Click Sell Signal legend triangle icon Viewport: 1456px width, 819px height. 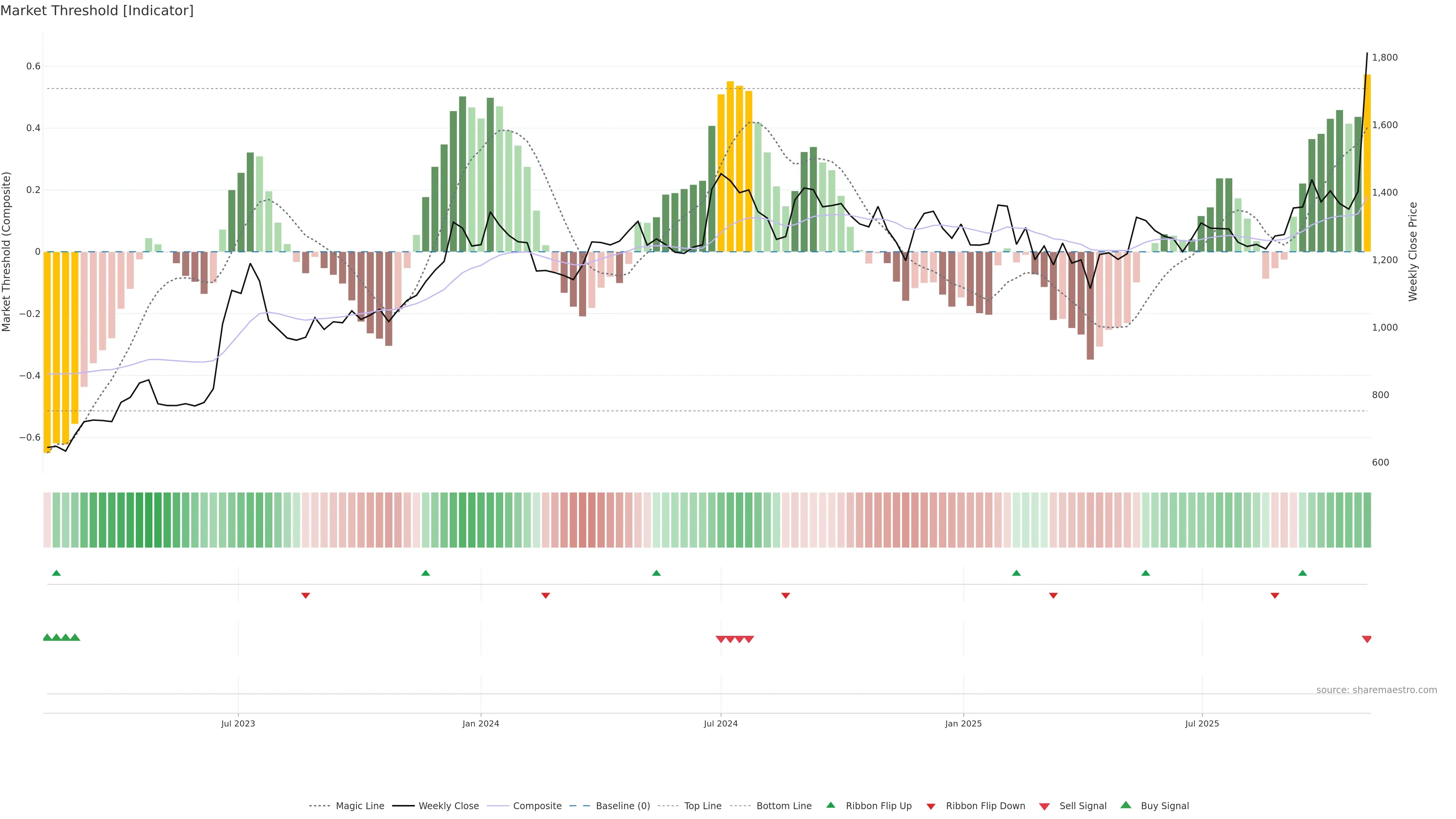click(1045, 806)
